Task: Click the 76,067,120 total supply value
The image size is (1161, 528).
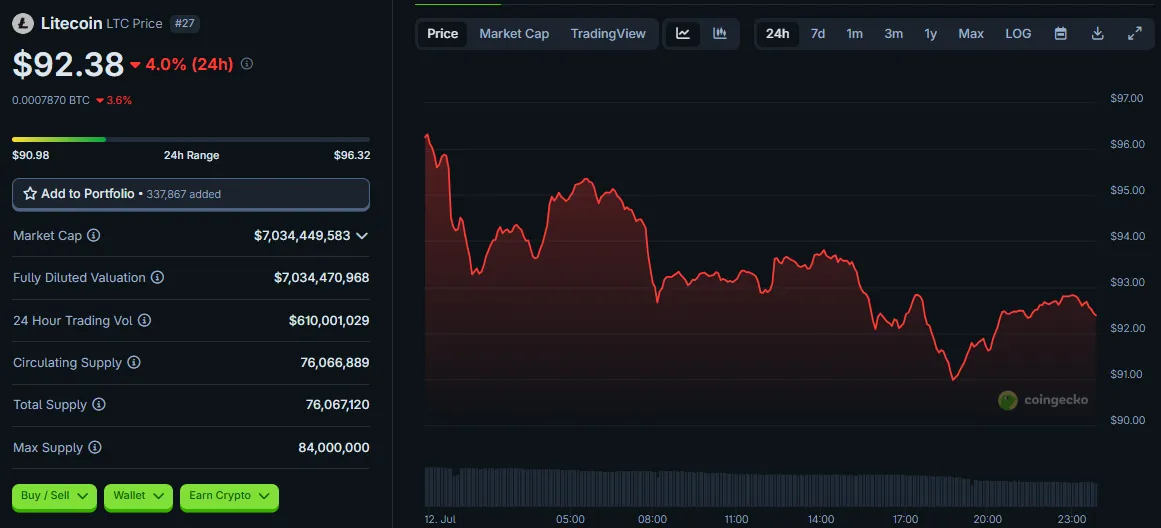Action: 337,405
